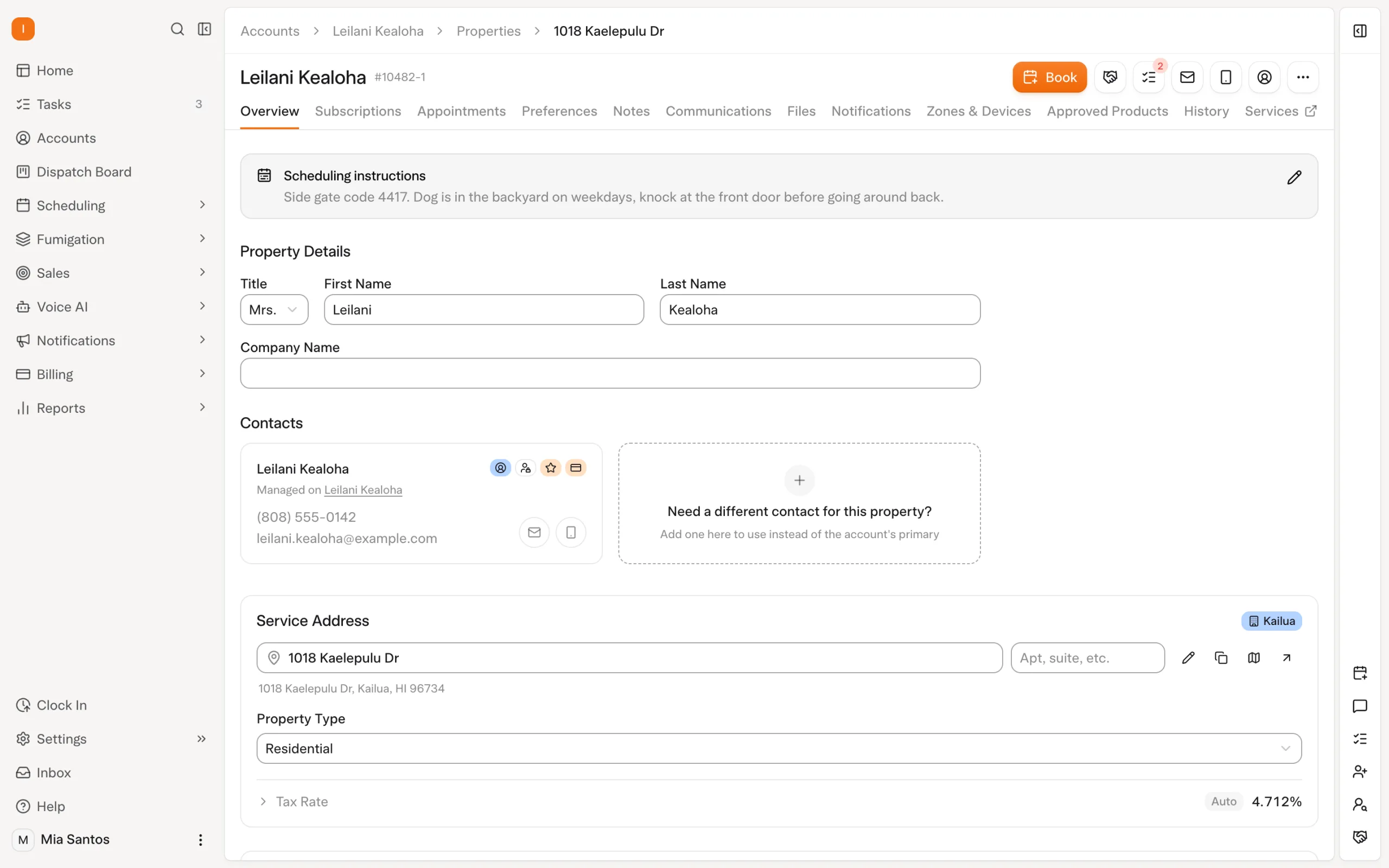The image size is (1389, 868).
Task: Open the Services external link
Action: click(x=1280, y=111)
